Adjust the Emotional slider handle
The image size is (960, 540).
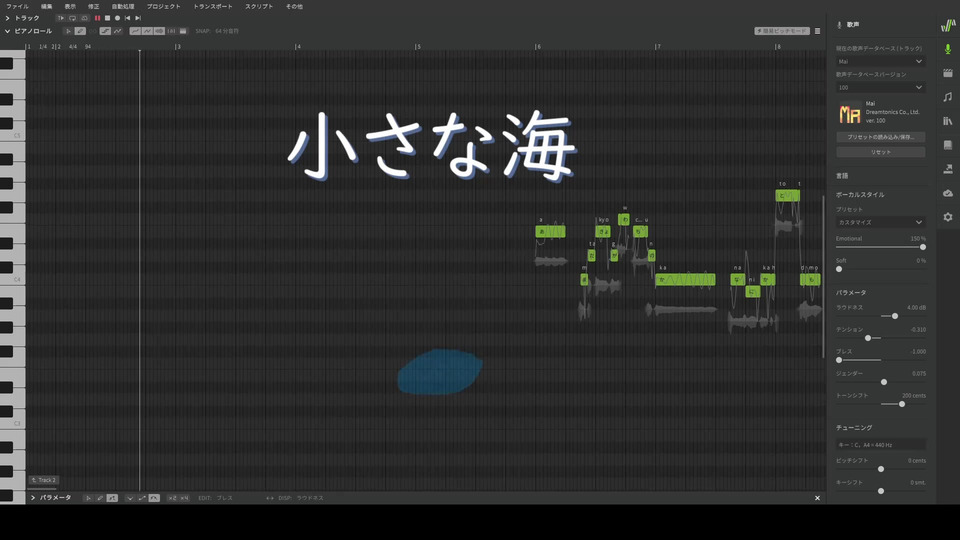[x=923, y=247]
